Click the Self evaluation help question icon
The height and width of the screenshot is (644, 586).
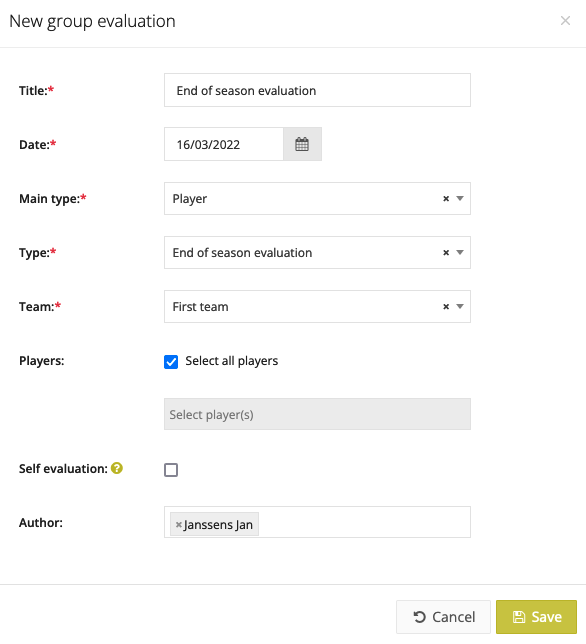[117, 468]
